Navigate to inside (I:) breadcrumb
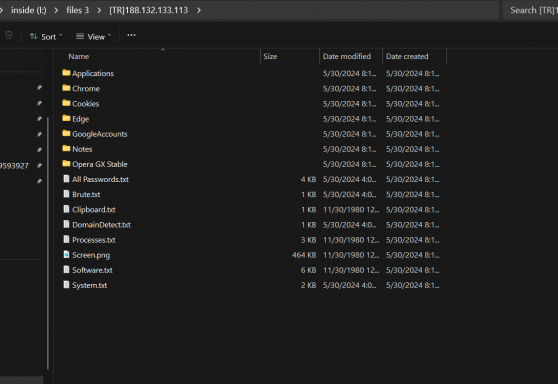 coord(29,10)
